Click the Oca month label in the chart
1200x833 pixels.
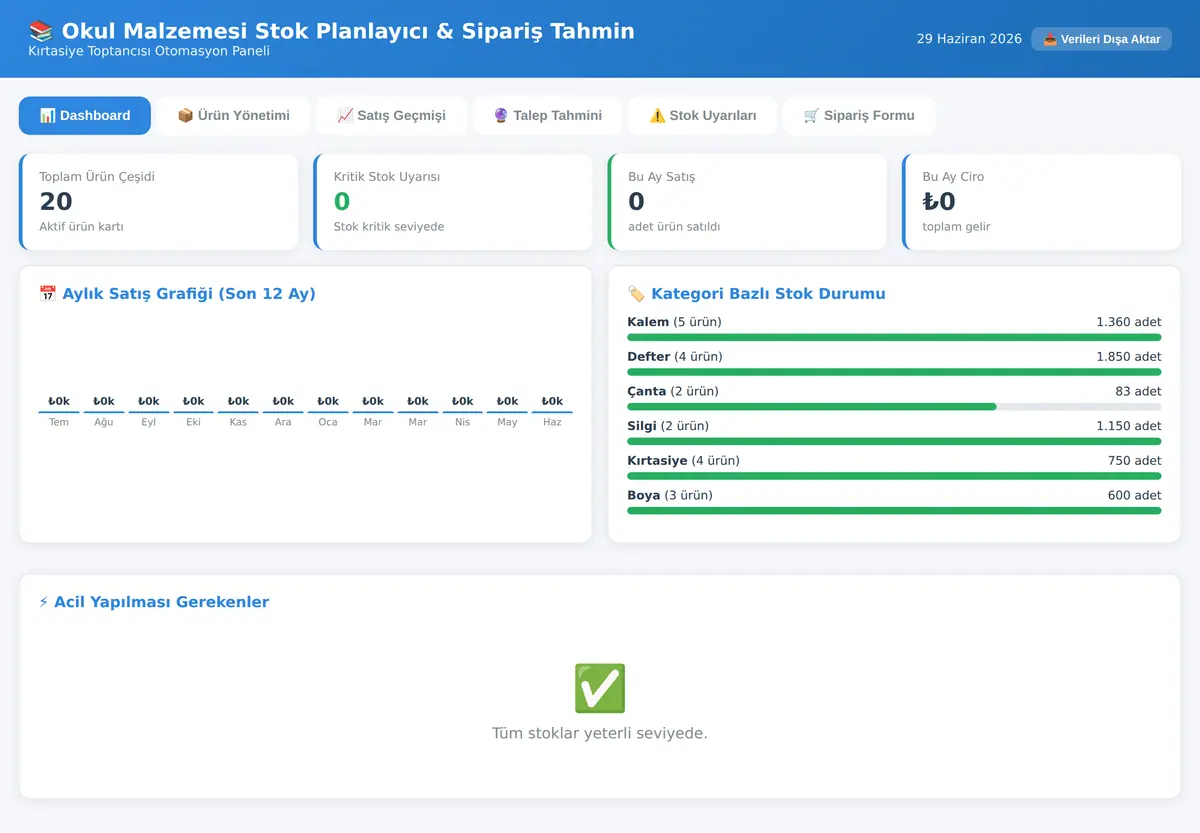pos(328,422)
